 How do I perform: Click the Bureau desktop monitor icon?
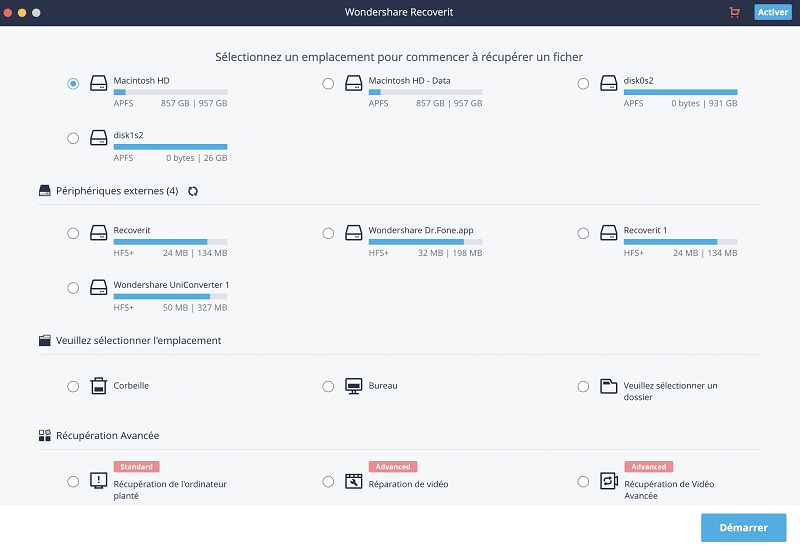click(354, 386)
